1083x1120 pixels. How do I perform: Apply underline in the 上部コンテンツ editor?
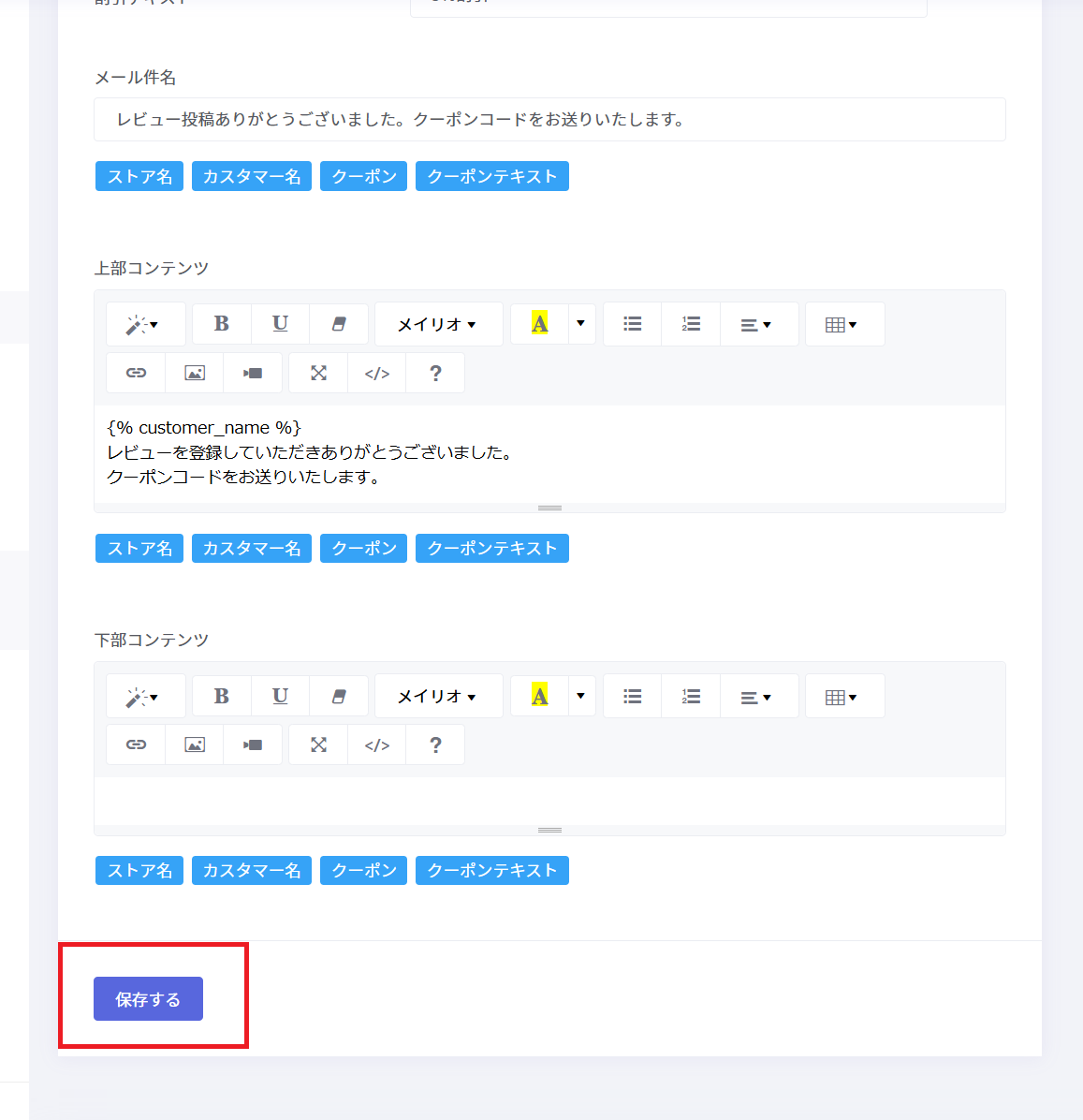[280, 324]
